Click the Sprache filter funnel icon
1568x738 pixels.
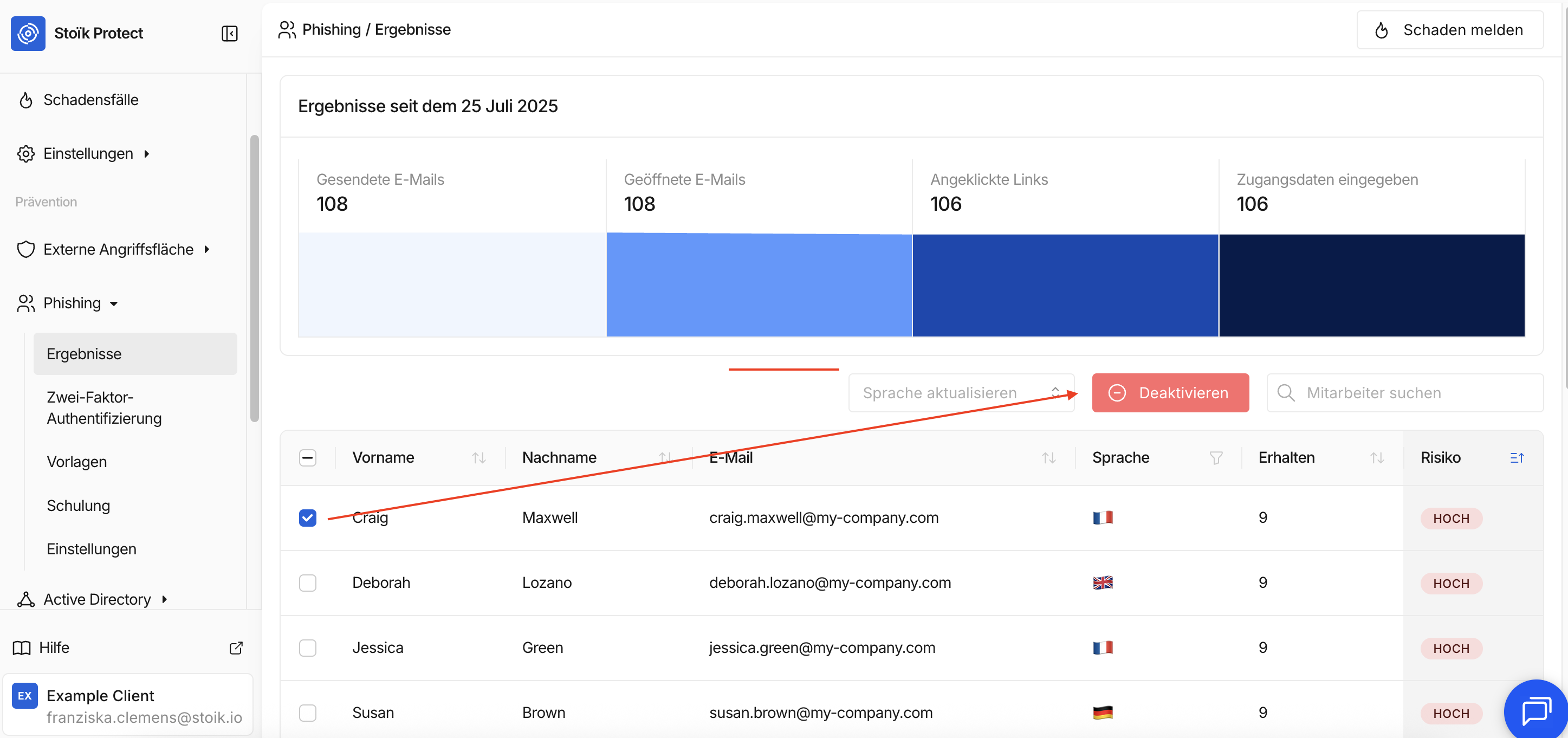tap(1216, 458)
